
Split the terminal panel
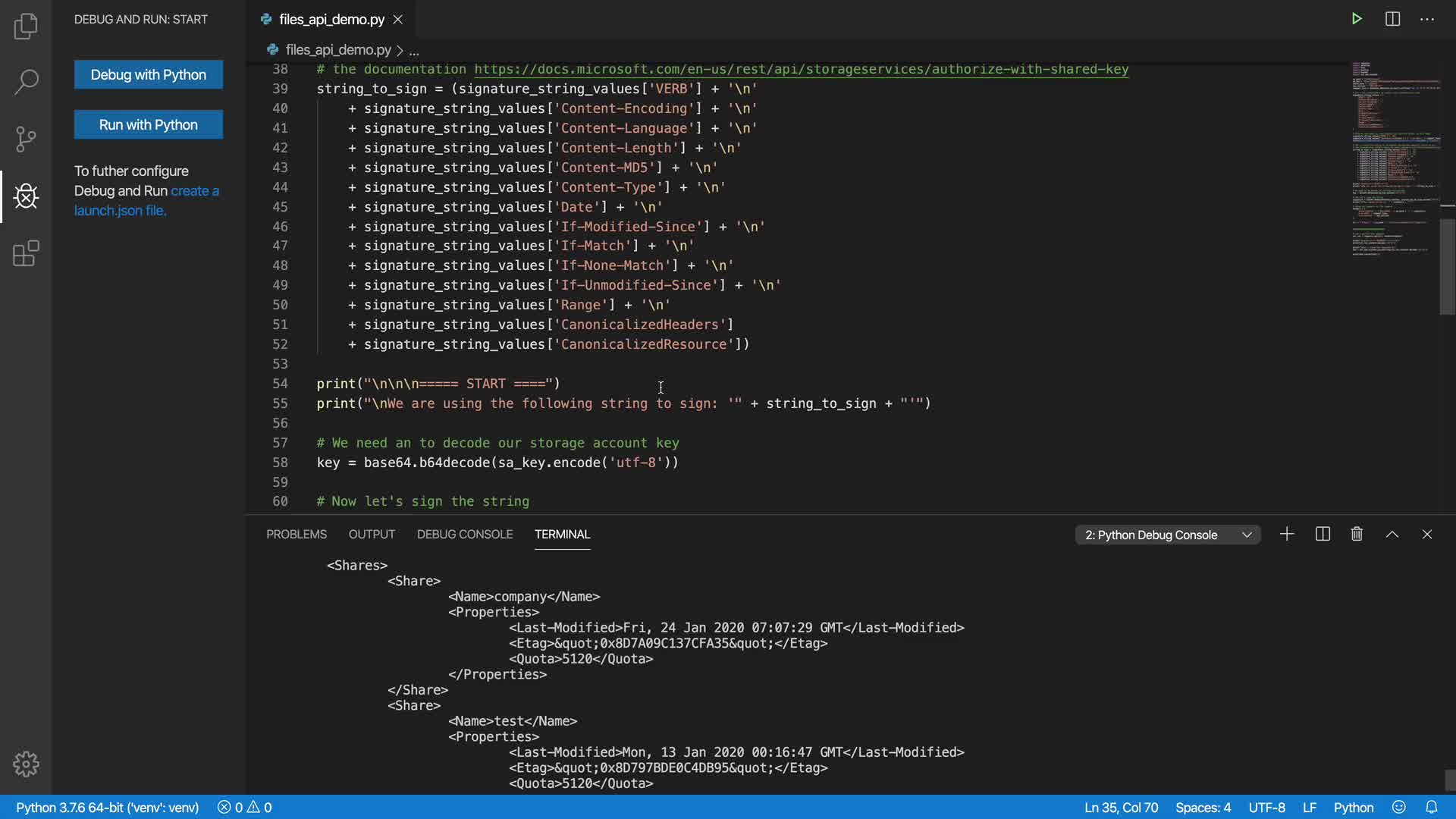coord(1323,535)
